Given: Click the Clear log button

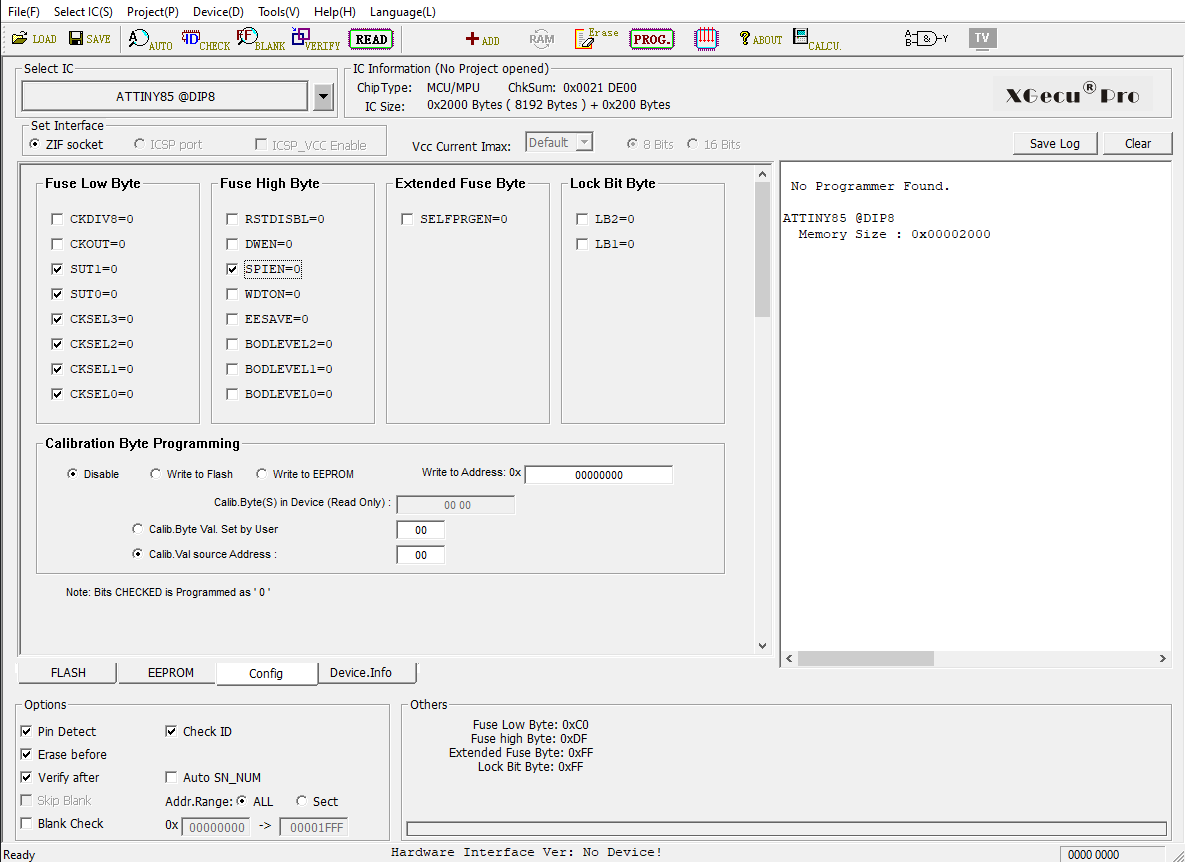Looking at the screenshot, I should (1137, 144).
